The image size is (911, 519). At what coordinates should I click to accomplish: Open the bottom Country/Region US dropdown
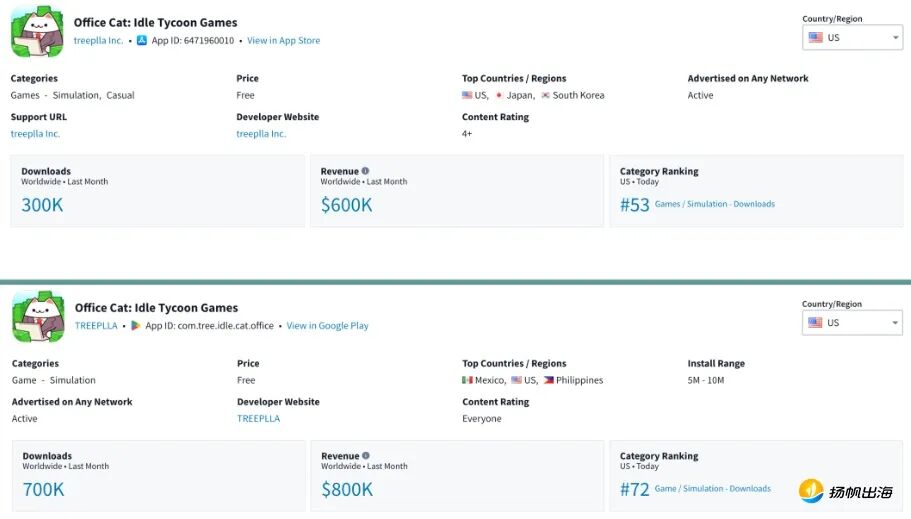[x=852, y=323]
